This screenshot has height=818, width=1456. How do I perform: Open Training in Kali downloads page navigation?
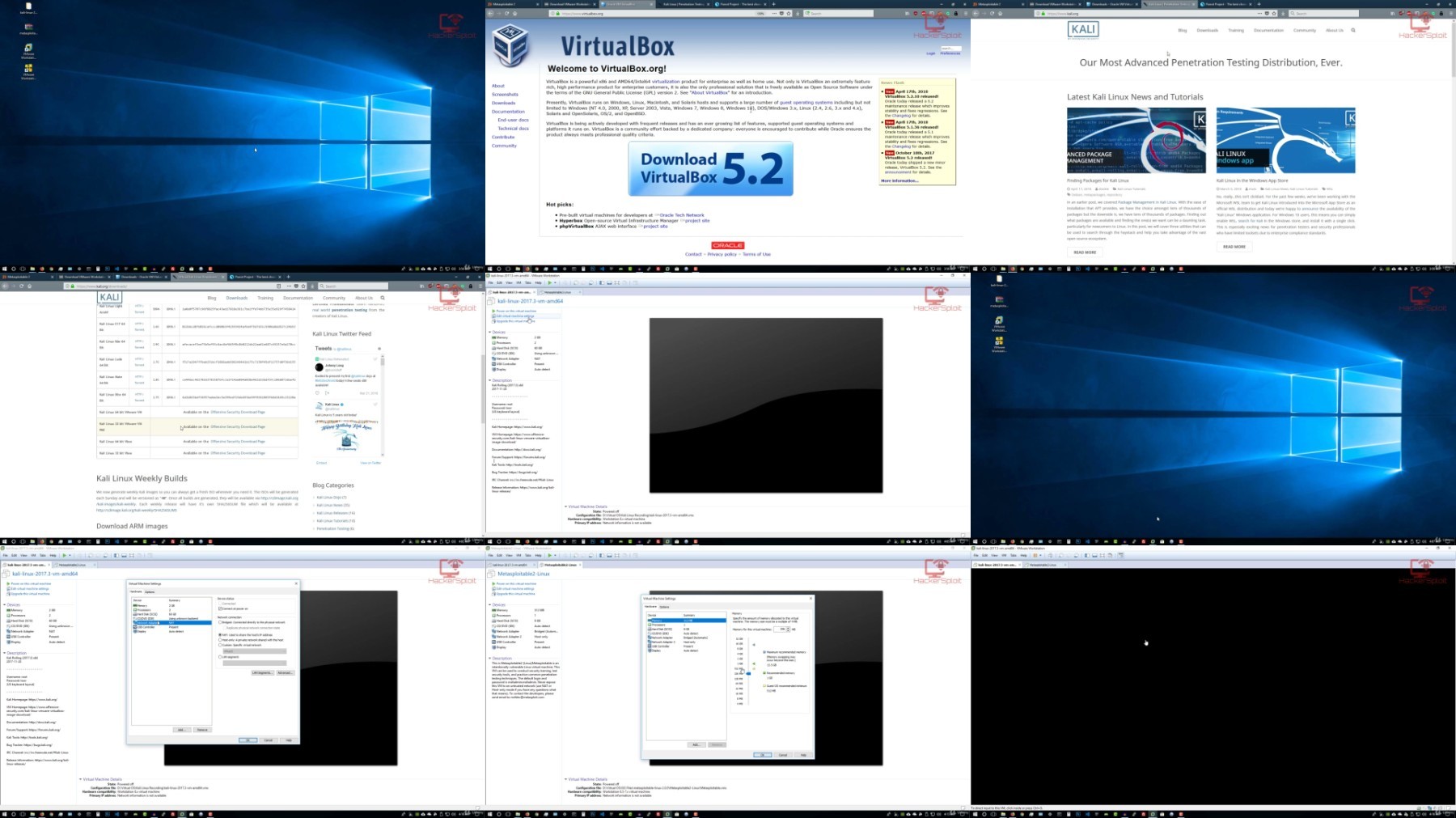[x=265, y=298]
